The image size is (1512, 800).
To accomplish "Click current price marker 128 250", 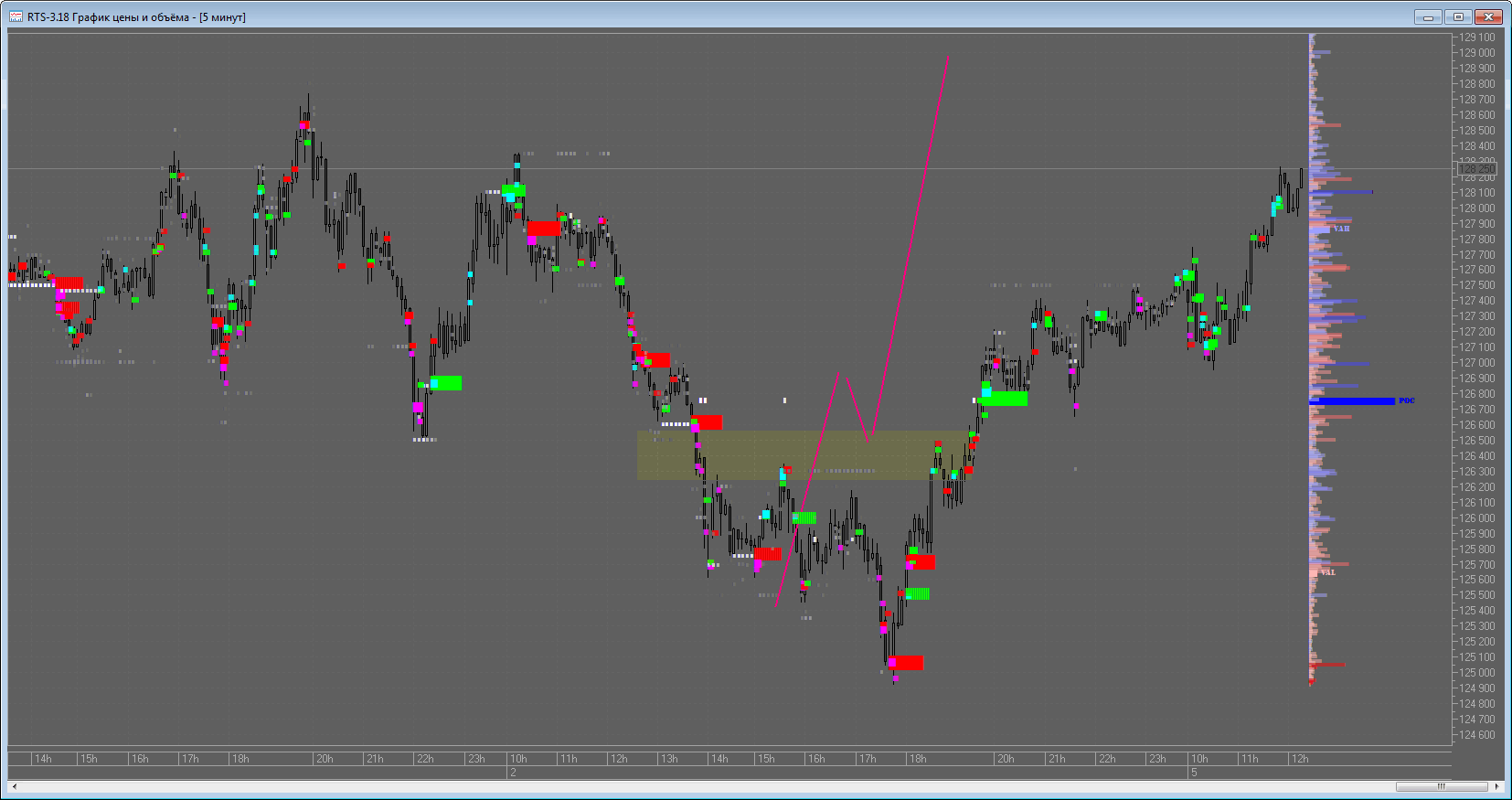I will (1476, 169).
